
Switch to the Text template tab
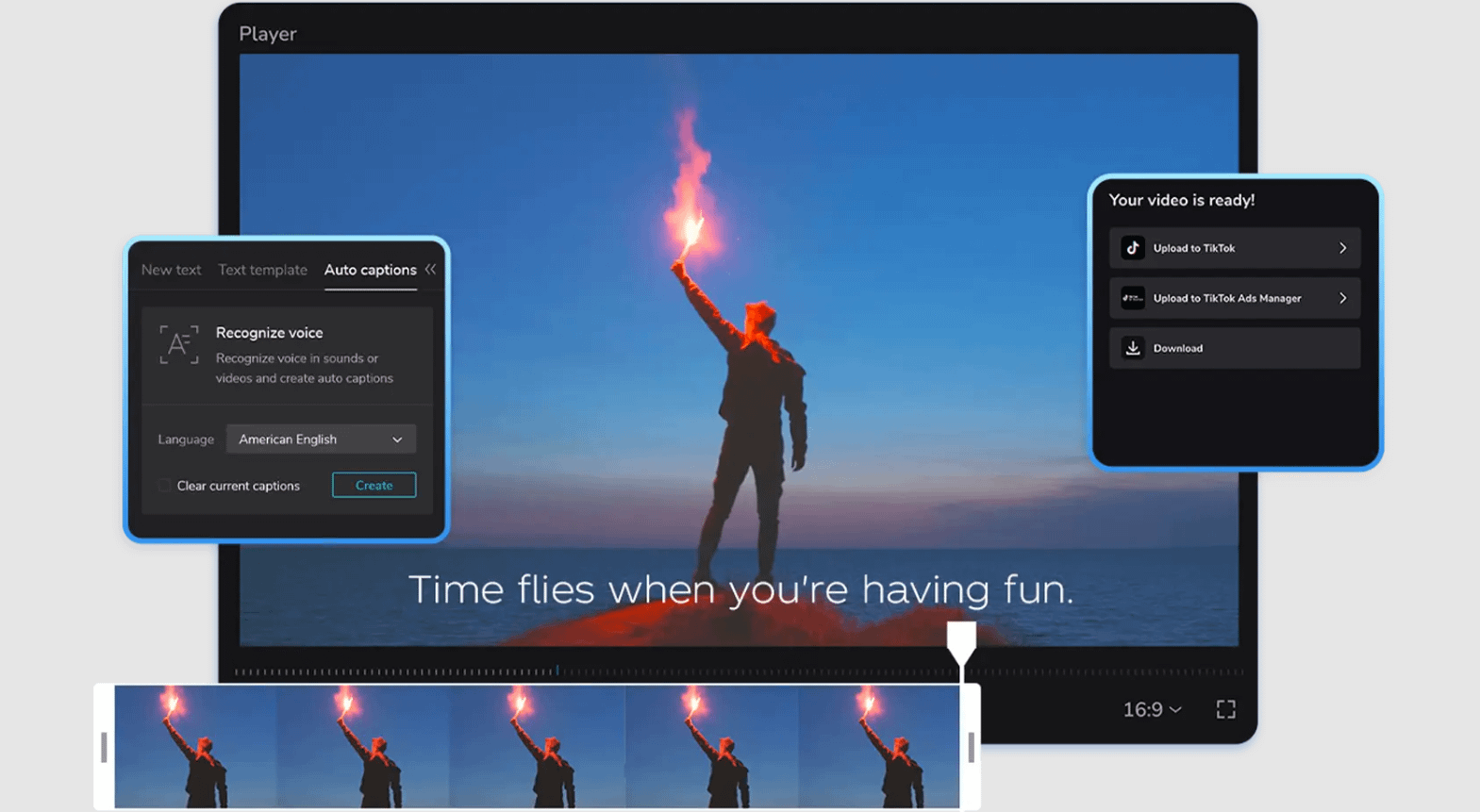pyautogui.click(x=262, y=270)
